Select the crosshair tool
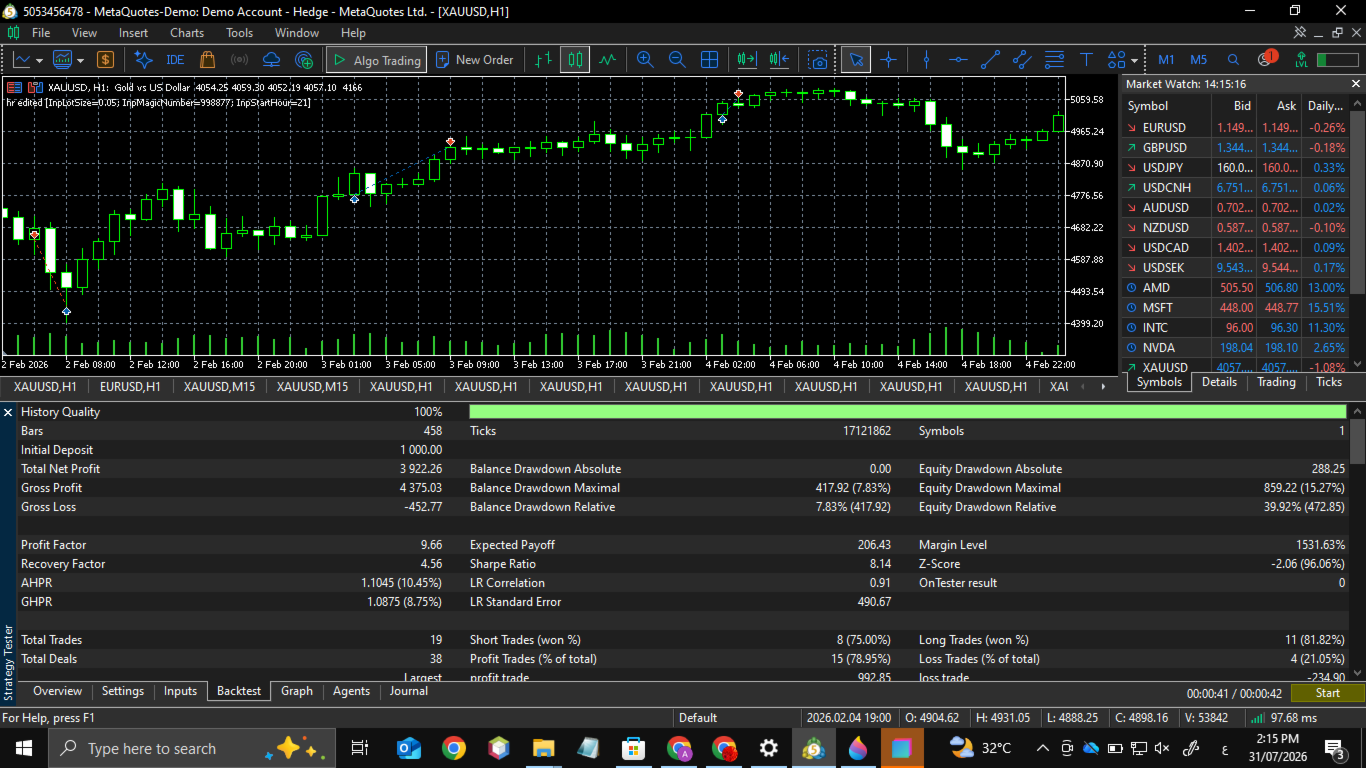This screenshot has height=768, width=1366. click(x=888, y=60)
